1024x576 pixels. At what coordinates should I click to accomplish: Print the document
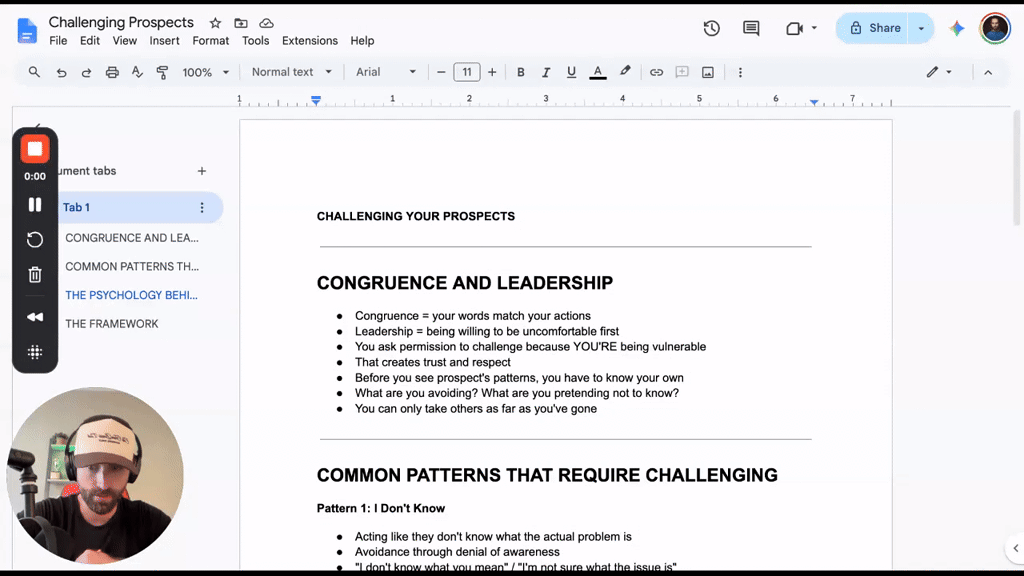pos(112,72)
